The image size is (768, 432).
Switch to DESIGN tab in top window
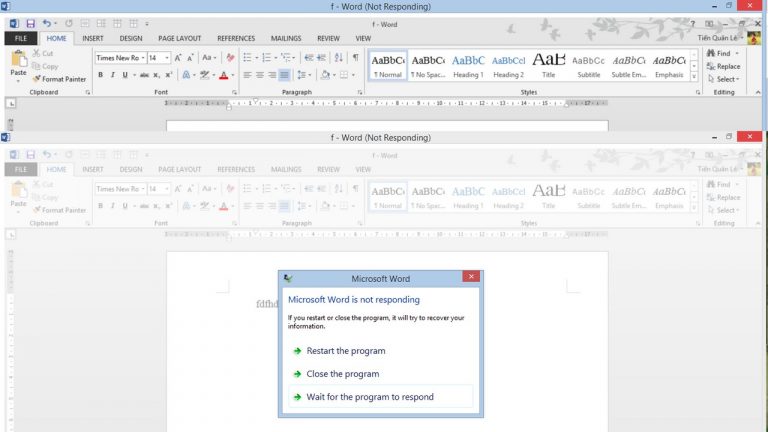[131, 38]
